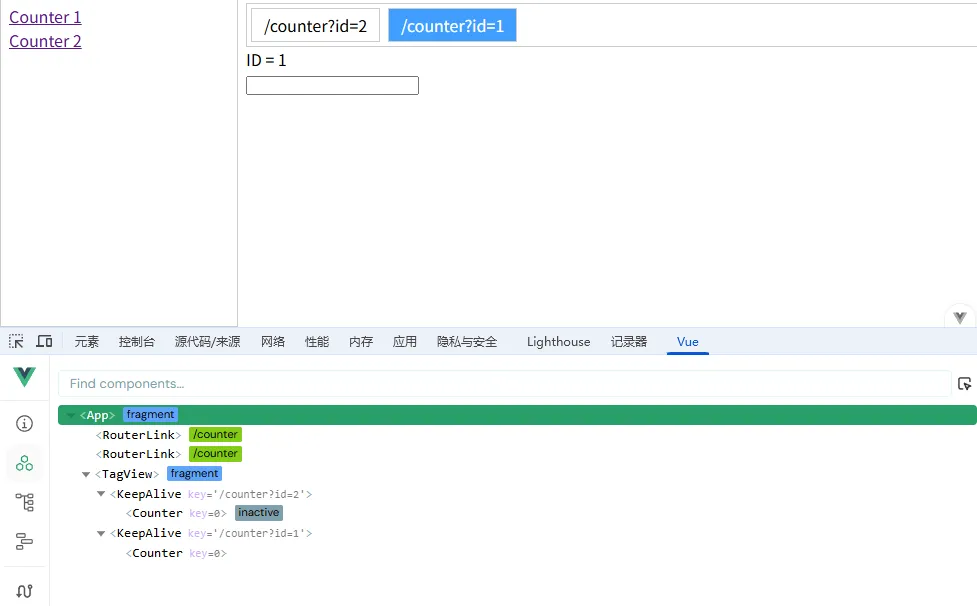Image resolution: width=977 pixels, height=606 pixels.
Task: Select the active Counter under id=1
Action: click(x=517, y=553)
